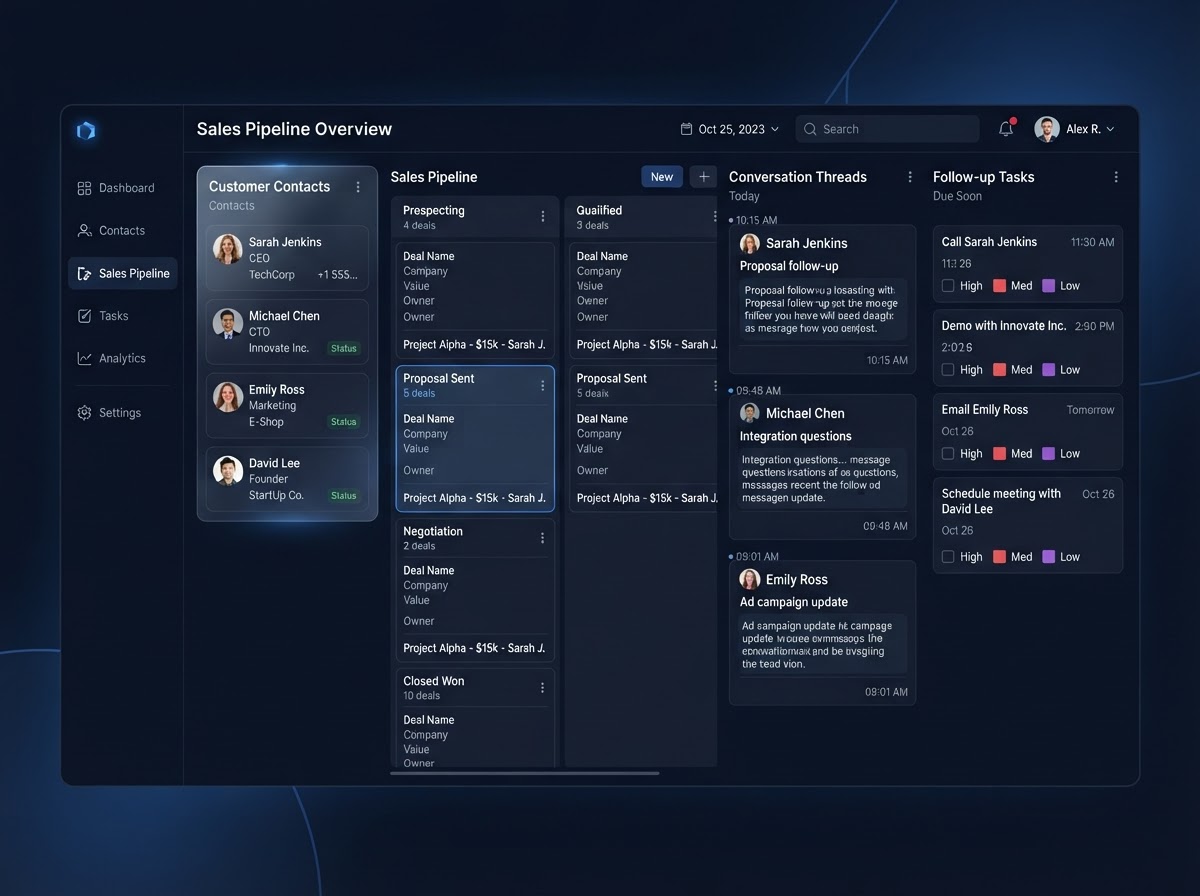Select Med red swatch on Email Emily Ross

coord(999,454)
